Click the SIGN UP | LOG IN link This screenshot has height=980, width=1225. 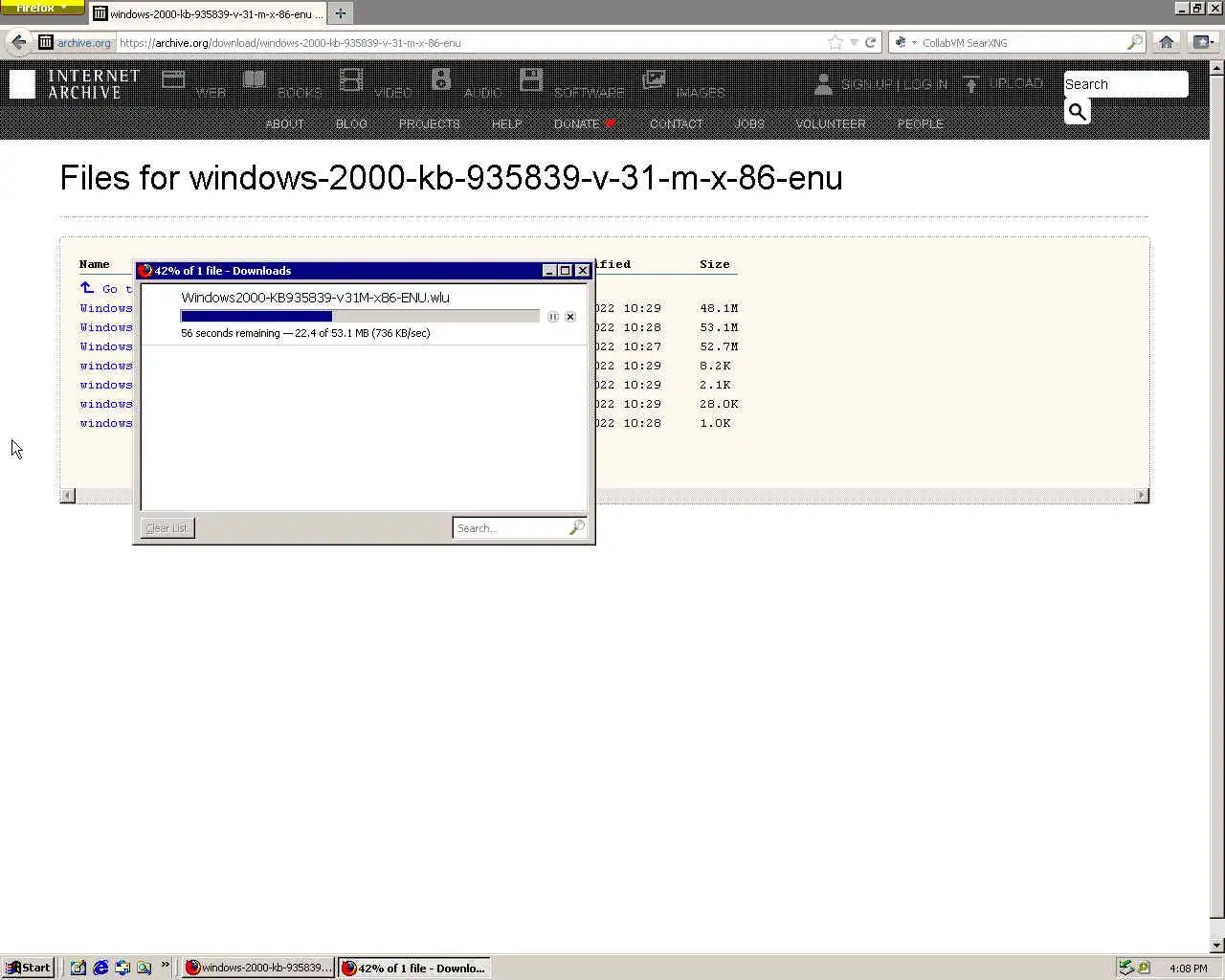[x=894, y=84]
